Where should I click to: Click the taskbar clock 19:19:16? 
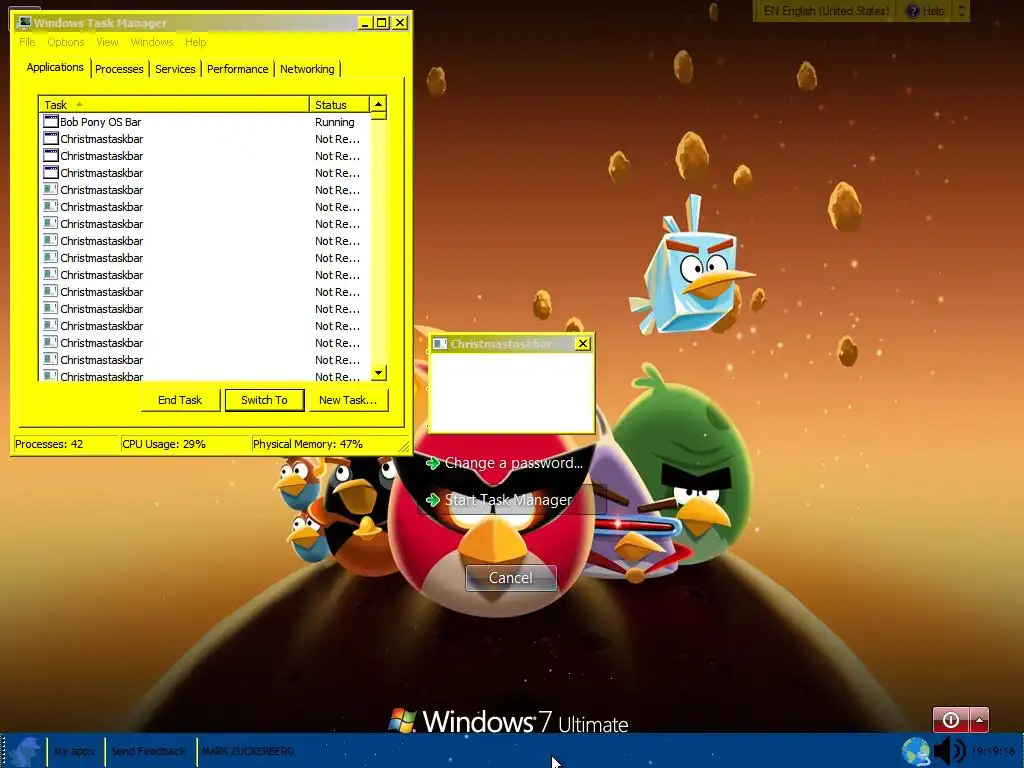993,751
